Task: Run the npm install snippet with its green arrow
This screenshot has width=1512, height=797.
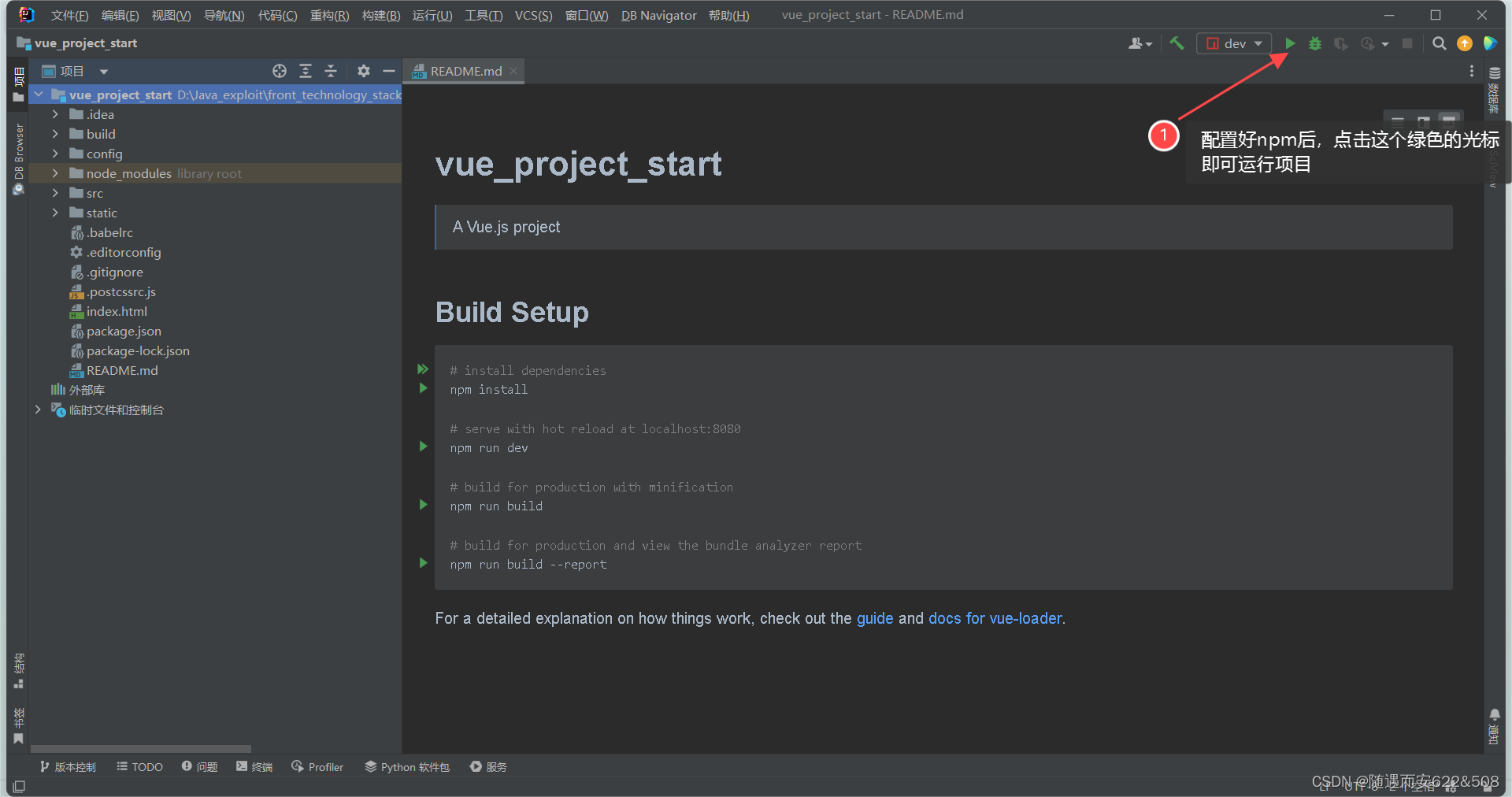Action: pyautogui.click(x=423, y=388)
